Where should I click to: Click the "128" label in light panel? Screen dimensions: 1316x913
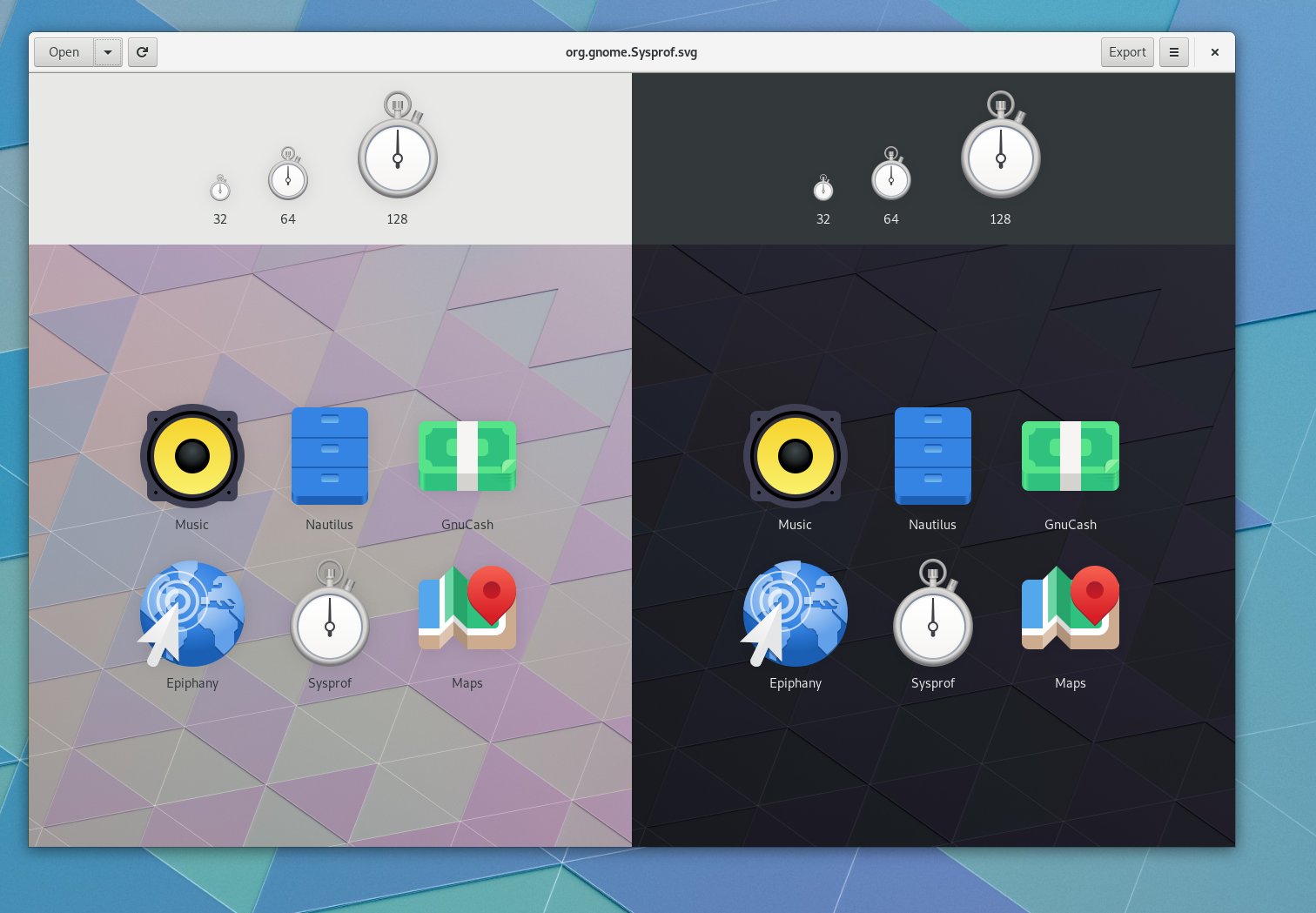point(398,219)
